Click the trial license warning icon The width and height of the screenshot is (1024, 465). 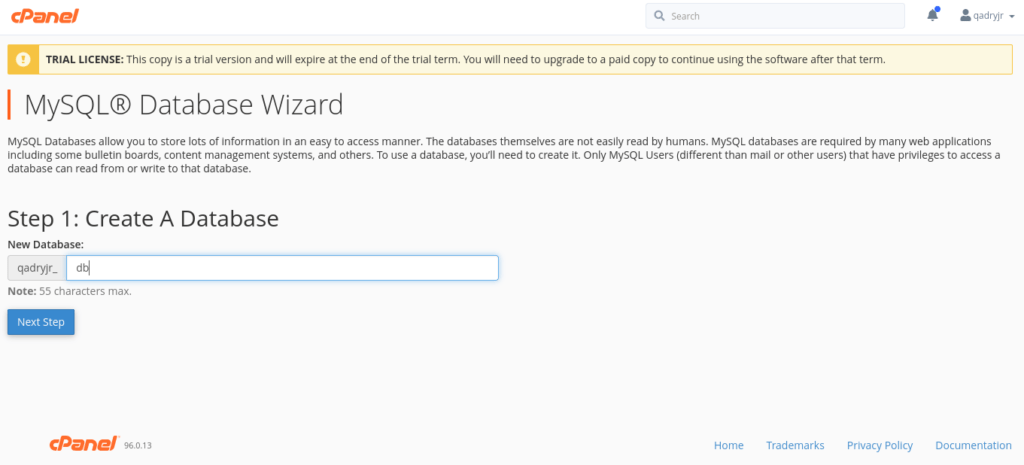24,59
